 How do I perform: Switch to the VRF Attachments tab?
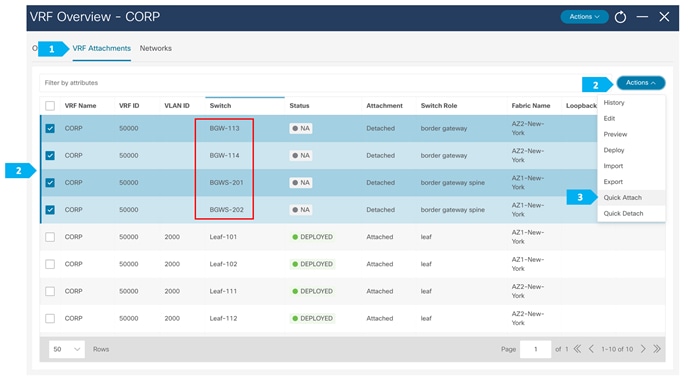(x=102, y=48)
